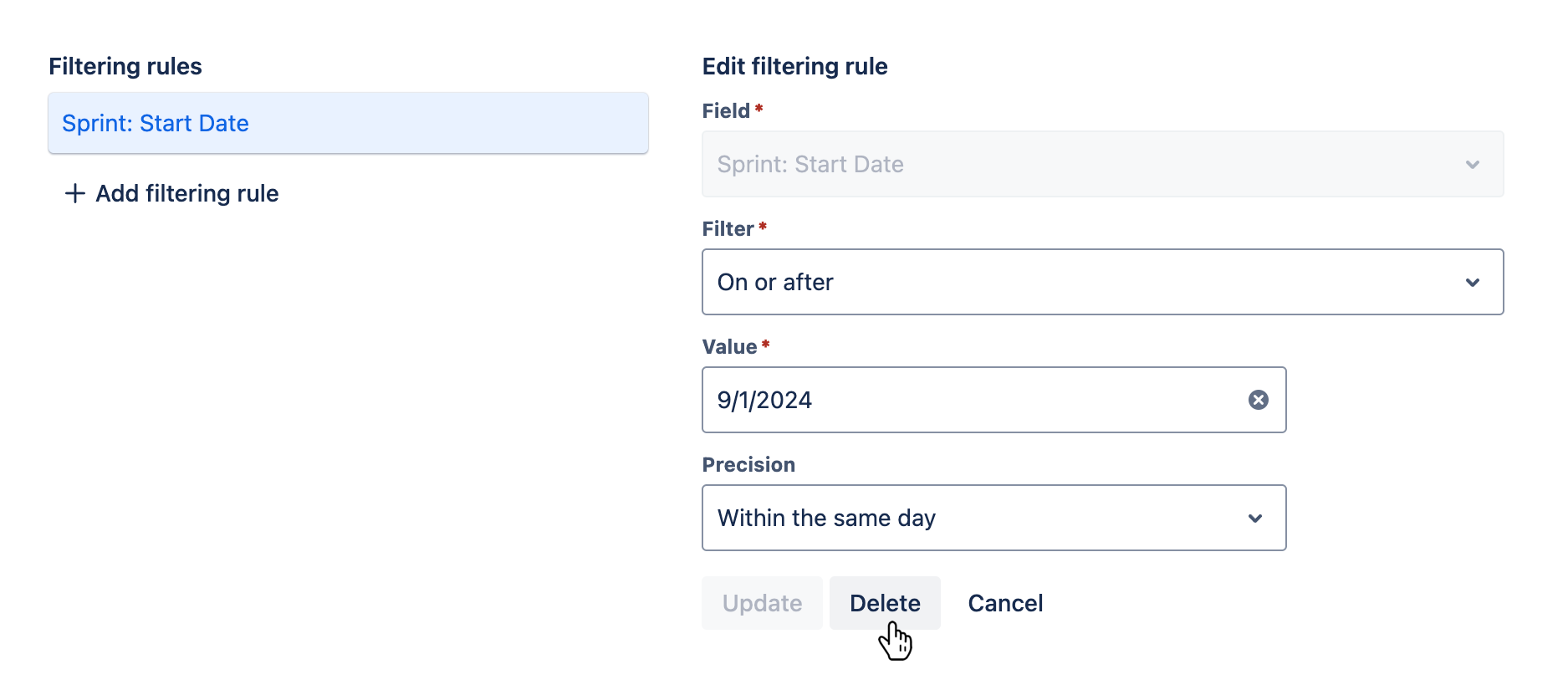Click the chevron in the Field dropdown

[1473, 165]
